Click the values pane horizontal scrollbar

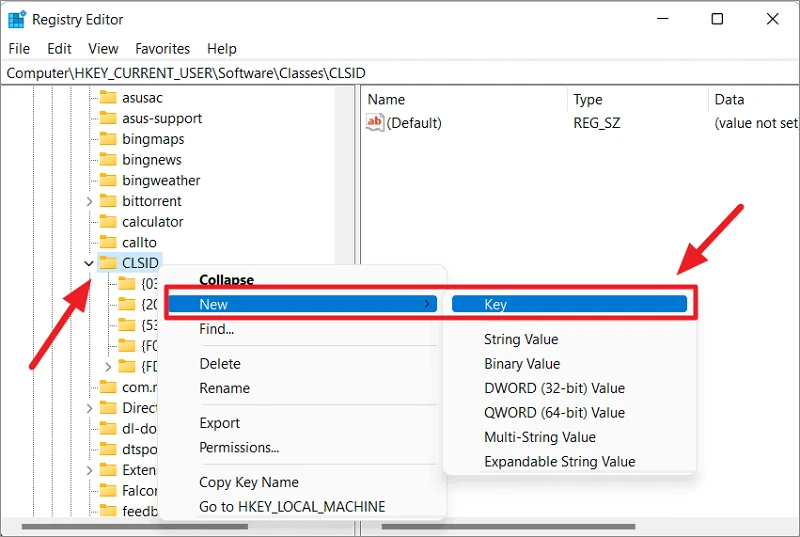click(x=508, y=526)
